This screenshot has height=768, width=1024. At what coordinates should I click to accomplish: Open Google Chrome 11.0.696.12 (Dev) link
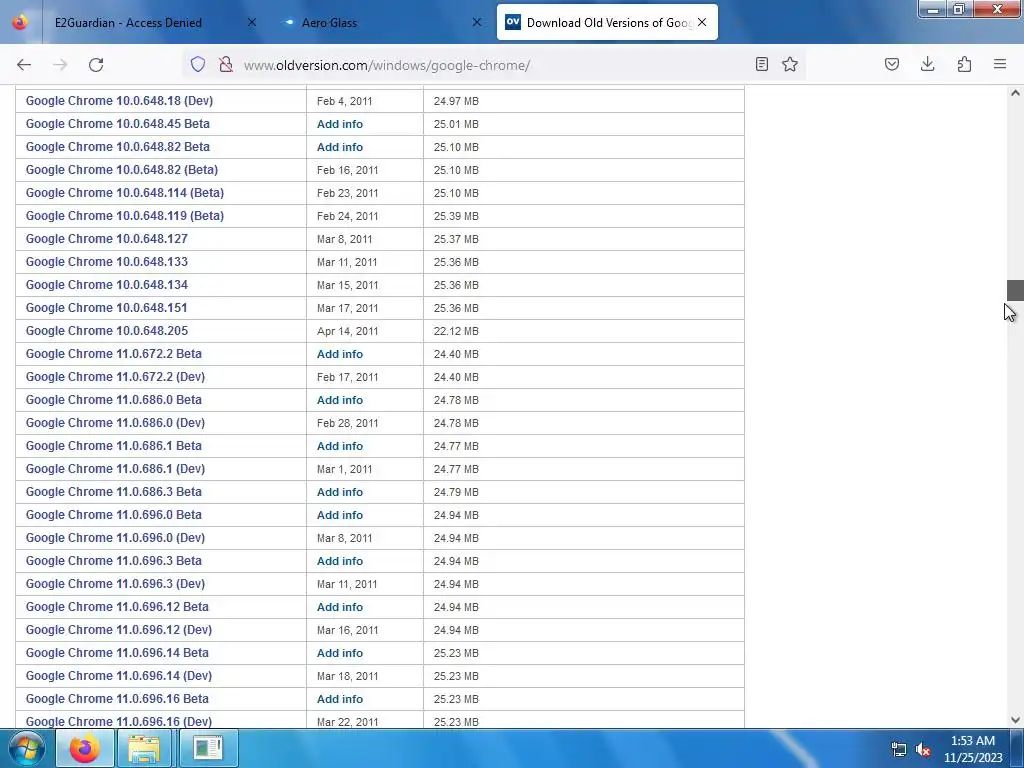tap(119, 630)
